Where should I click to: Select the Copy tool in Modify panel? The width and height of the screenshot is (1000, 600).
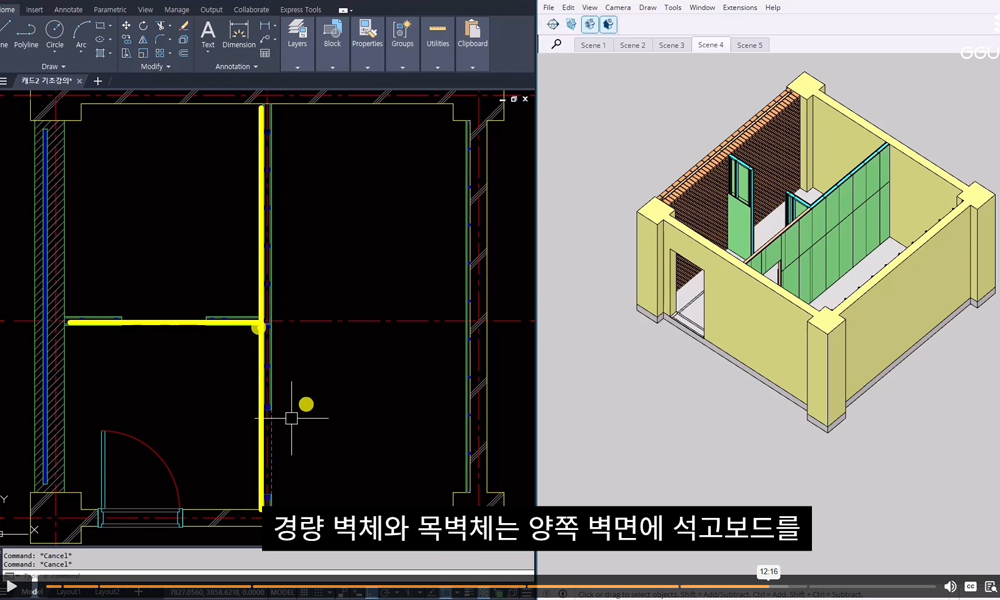coord(126,40)
